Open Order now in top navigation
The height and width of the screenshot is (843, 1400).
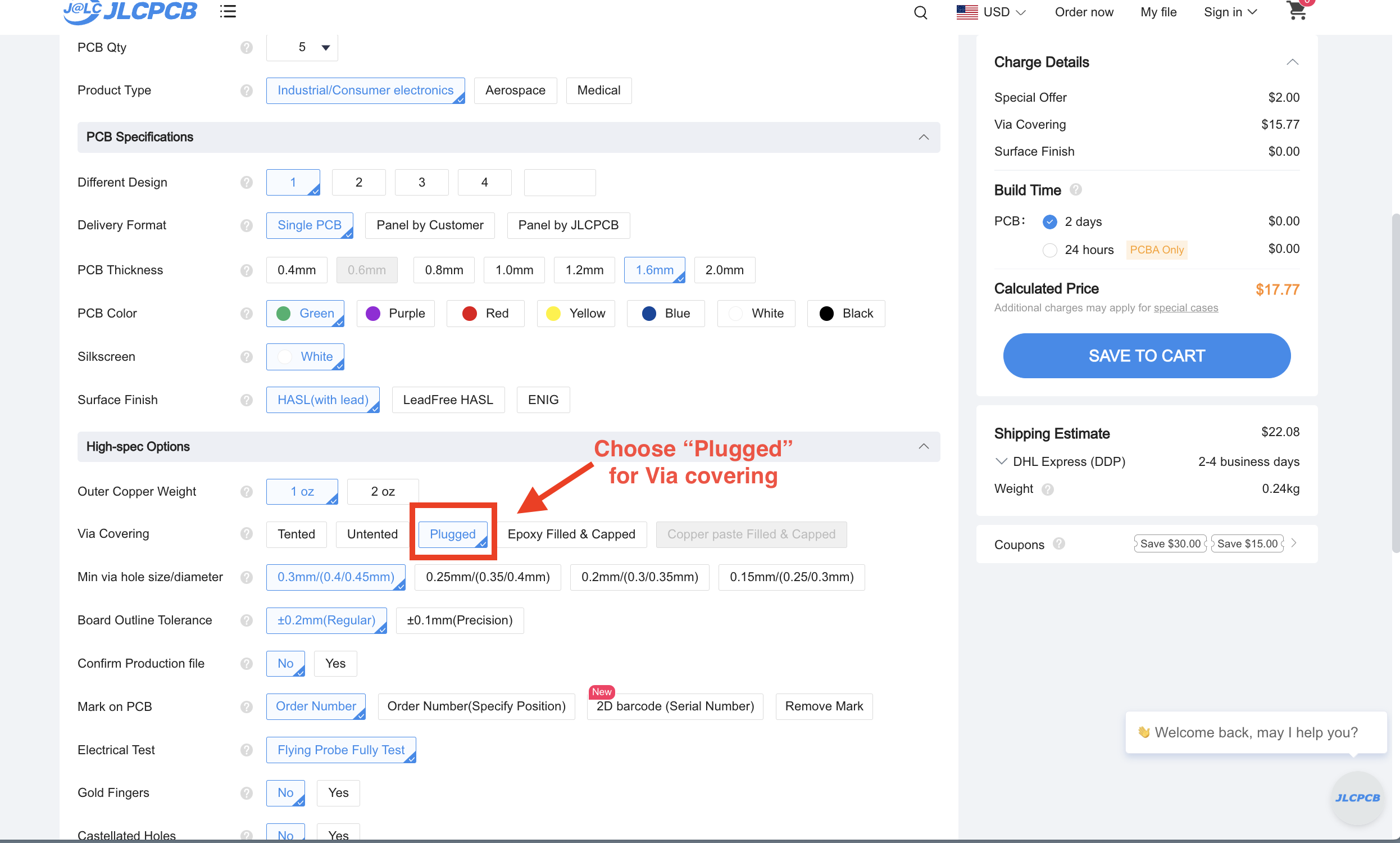point(1084,12)
